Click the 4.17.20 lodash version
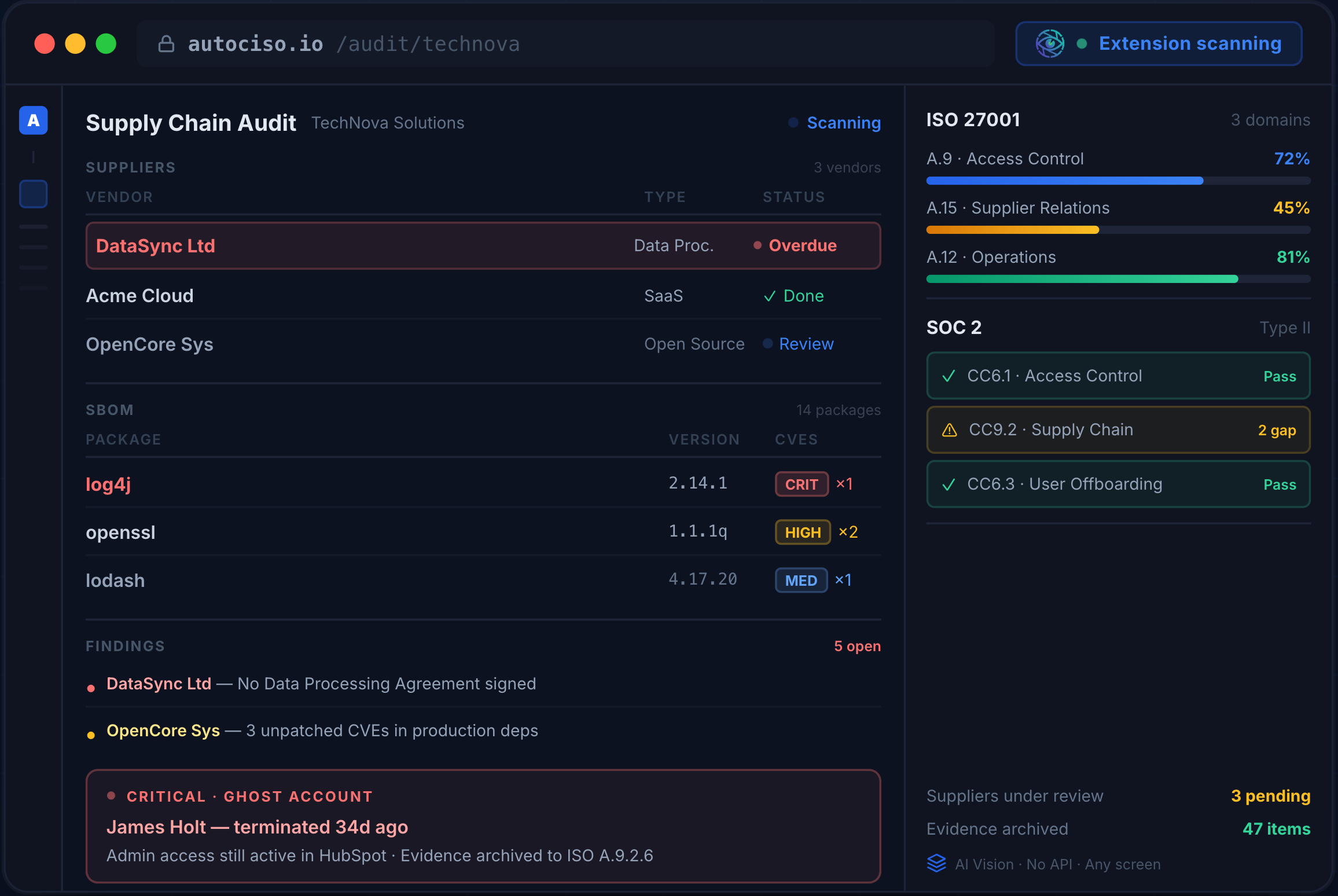1338x896 pixels. tap(703, 579)
